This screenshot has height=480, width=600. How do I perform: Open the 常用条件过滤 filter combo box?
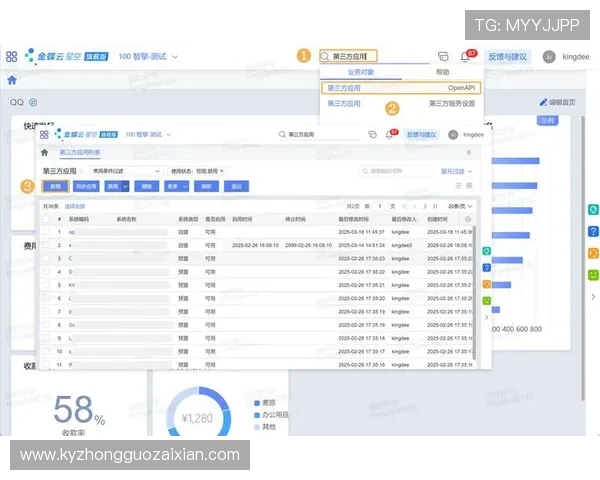tap(126, 171)
